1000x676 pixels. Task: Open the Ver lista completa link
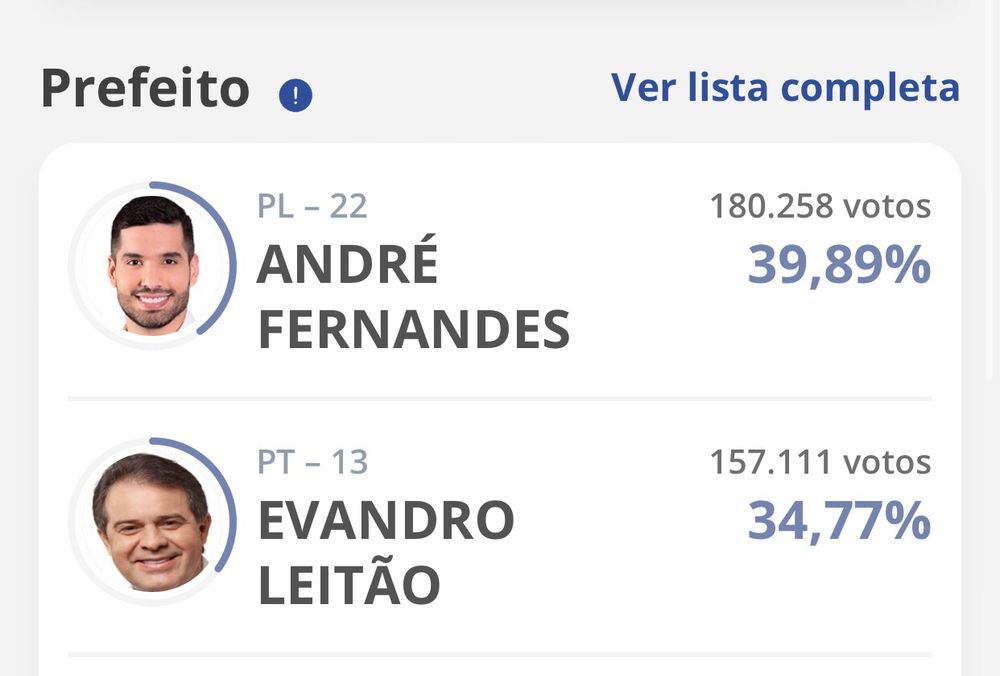pos(785,88)
